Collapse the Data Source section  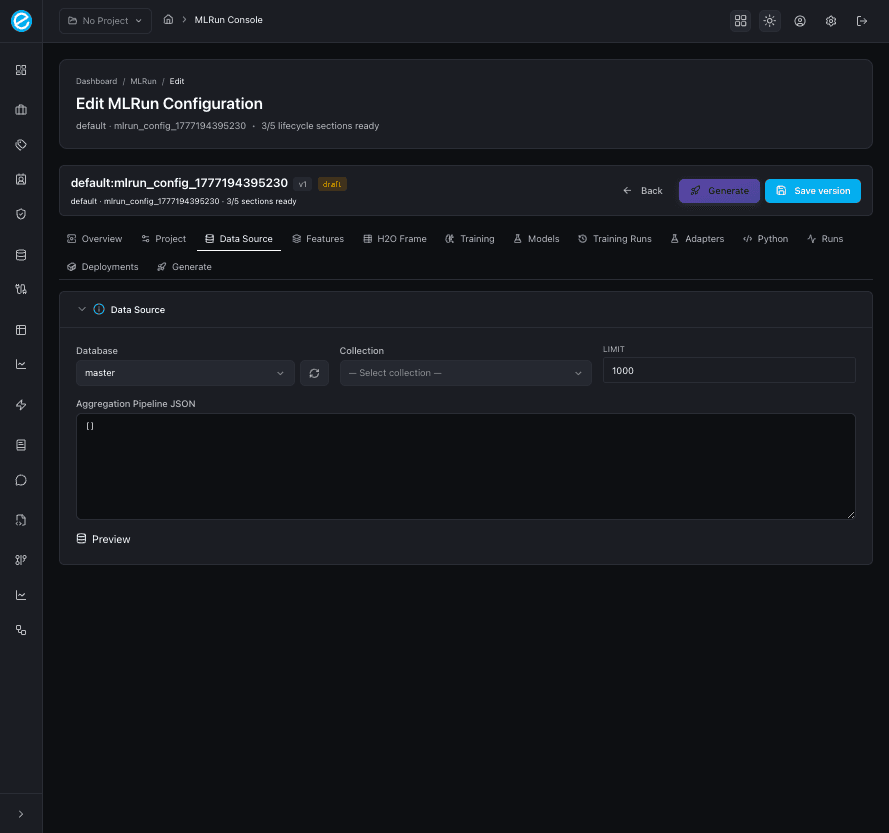pos(82,309)
